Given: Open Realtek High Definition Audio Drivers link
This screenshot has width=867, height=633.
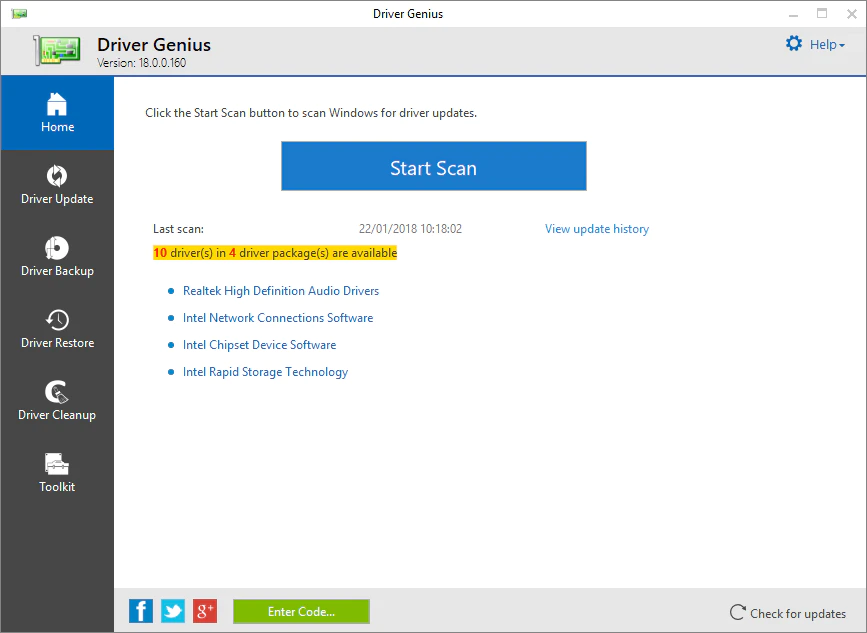Looking at the screenshot, I should click(x=281, y=291).
